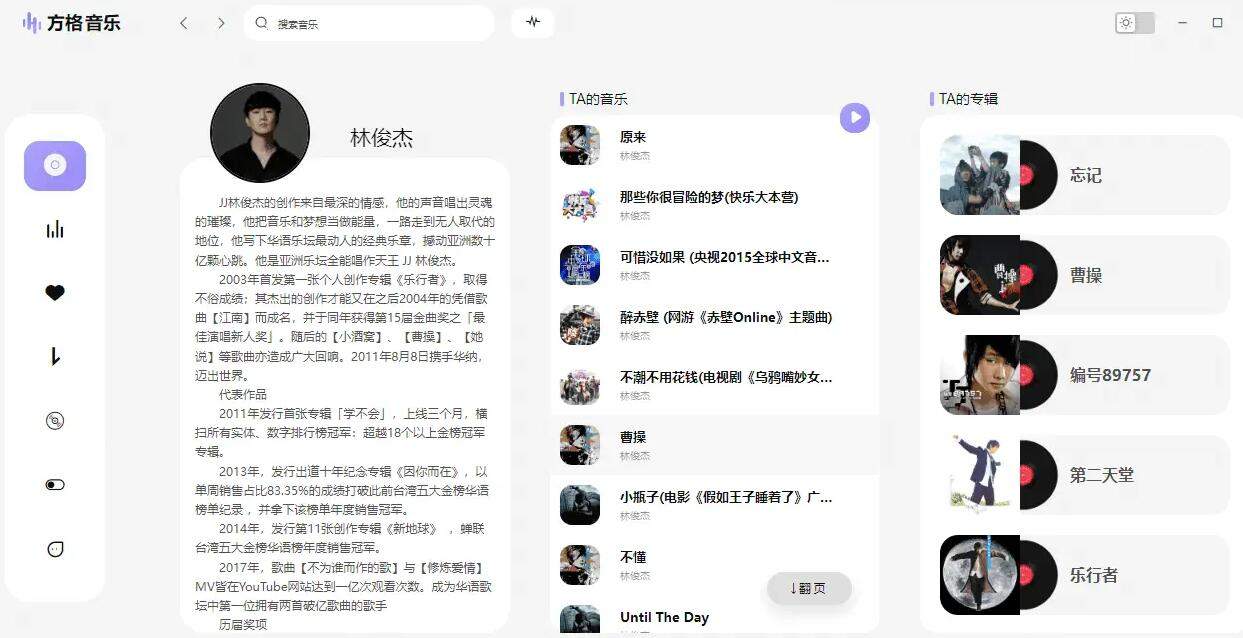Go back with left chevron arrow
The height and width of the screenshot is (638, 1243).
tap(184, 23)
